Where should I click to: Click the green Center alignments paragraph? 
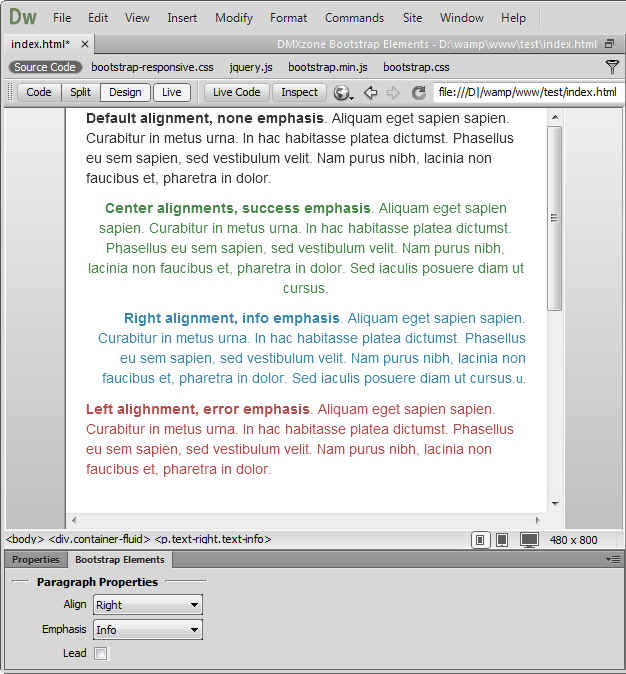pos(306,248)
